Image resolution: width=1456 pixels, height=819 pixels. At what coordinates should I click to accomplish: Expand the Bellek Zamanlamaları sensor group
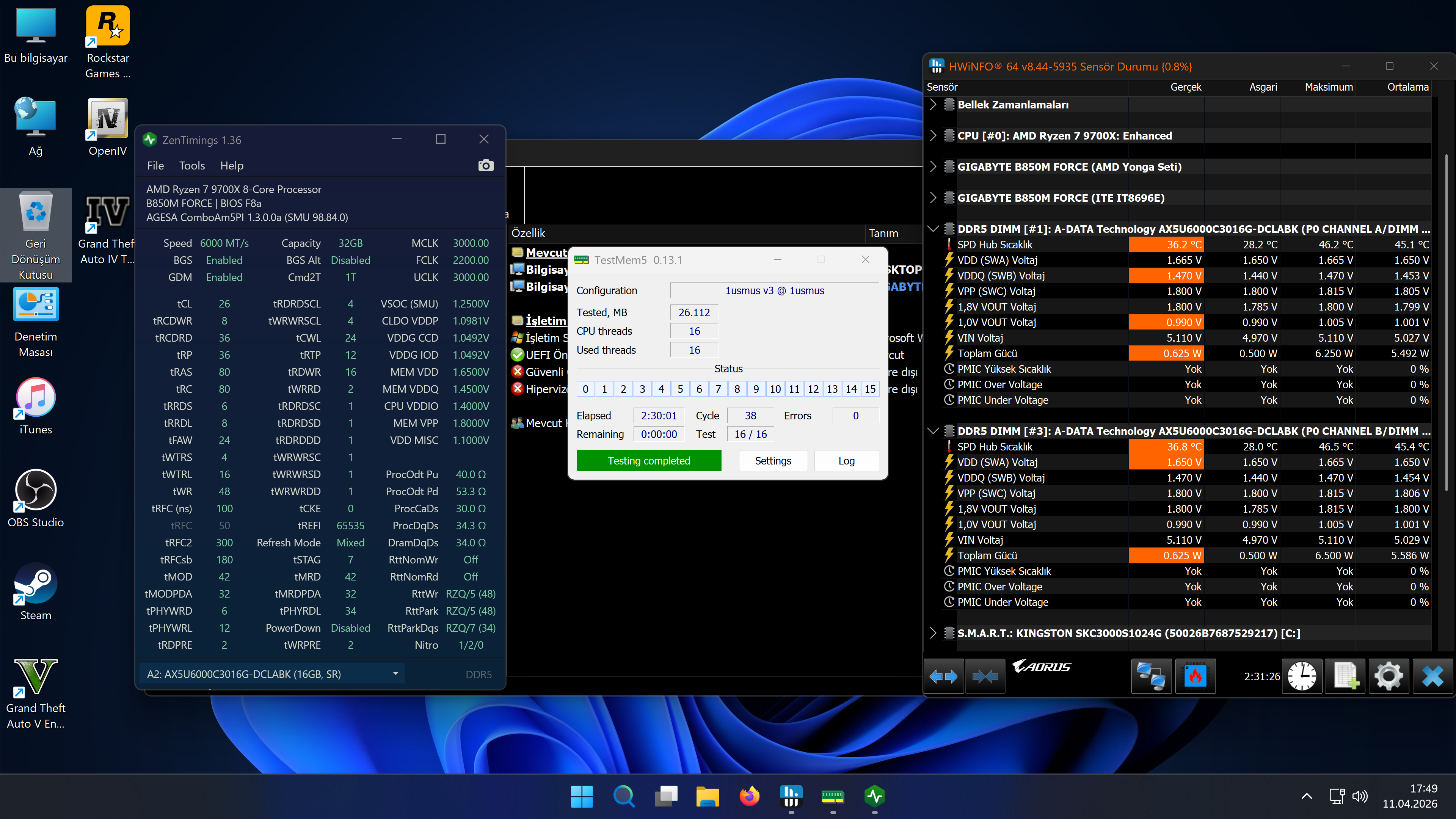tap(933, 105)
